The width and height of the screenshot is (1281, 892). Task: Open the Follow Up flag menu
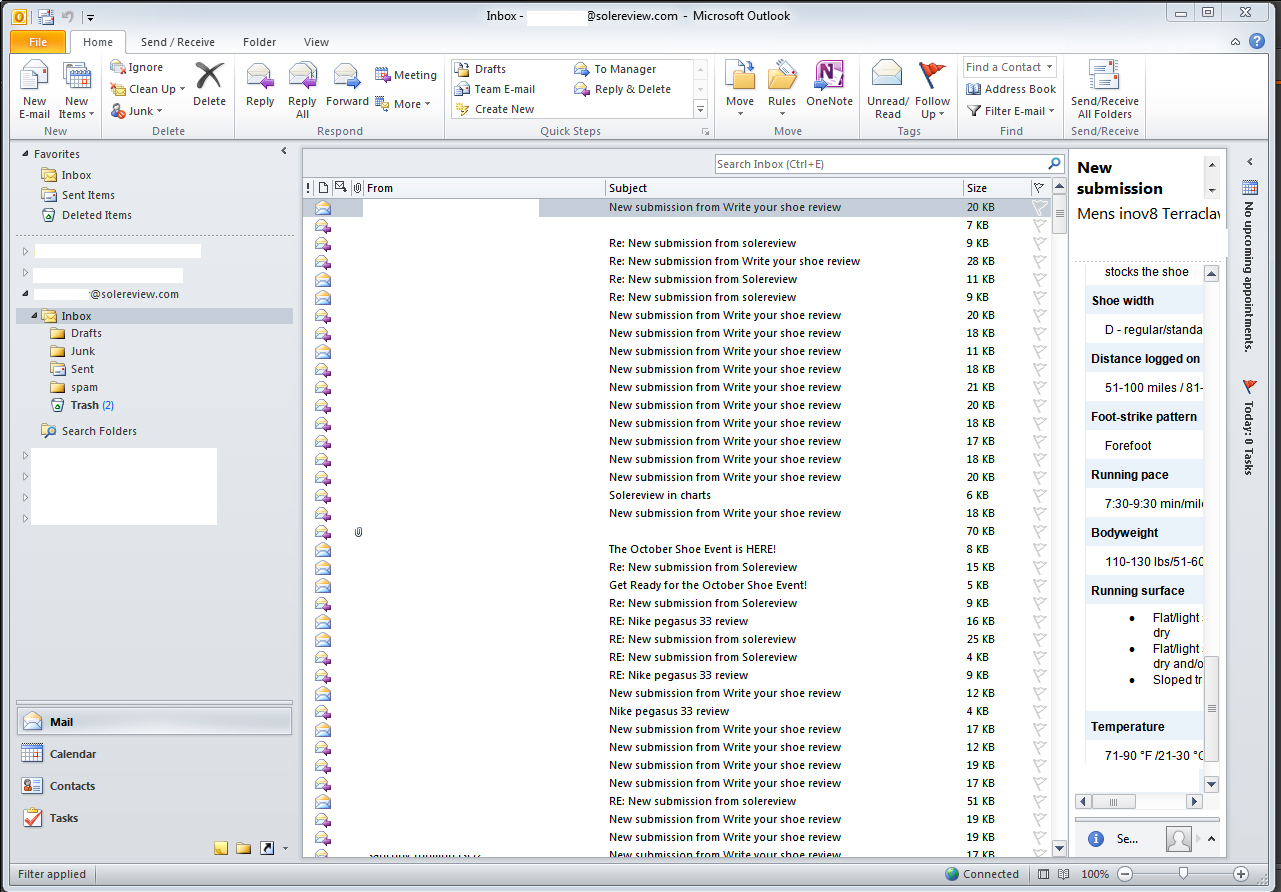click(932, 91)
